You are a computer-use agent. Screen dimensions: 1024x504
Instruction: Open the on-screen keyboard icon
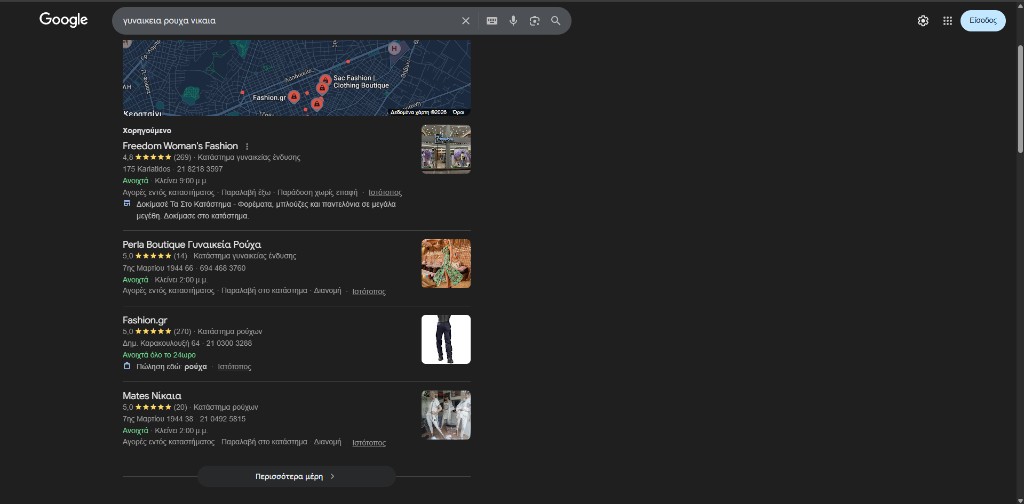492,21
